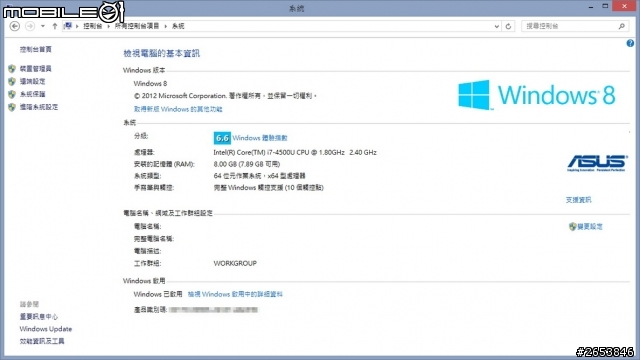Click the Windows 8 logo

click(537, 95)
